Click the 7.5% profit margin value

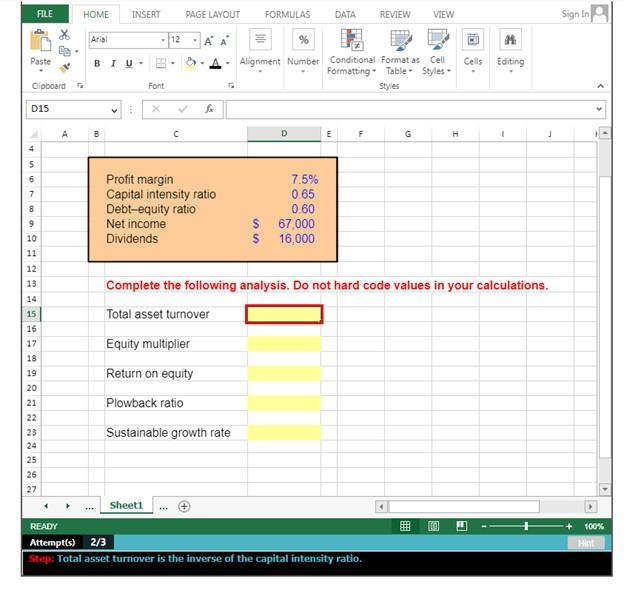tap(304, 179)
